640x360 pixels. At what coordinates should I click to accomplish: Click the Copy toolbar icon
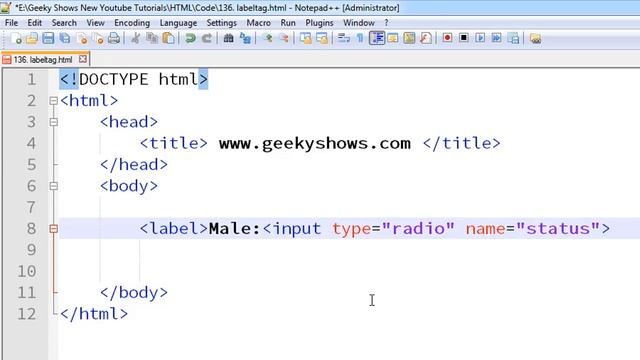click(152, 38)
